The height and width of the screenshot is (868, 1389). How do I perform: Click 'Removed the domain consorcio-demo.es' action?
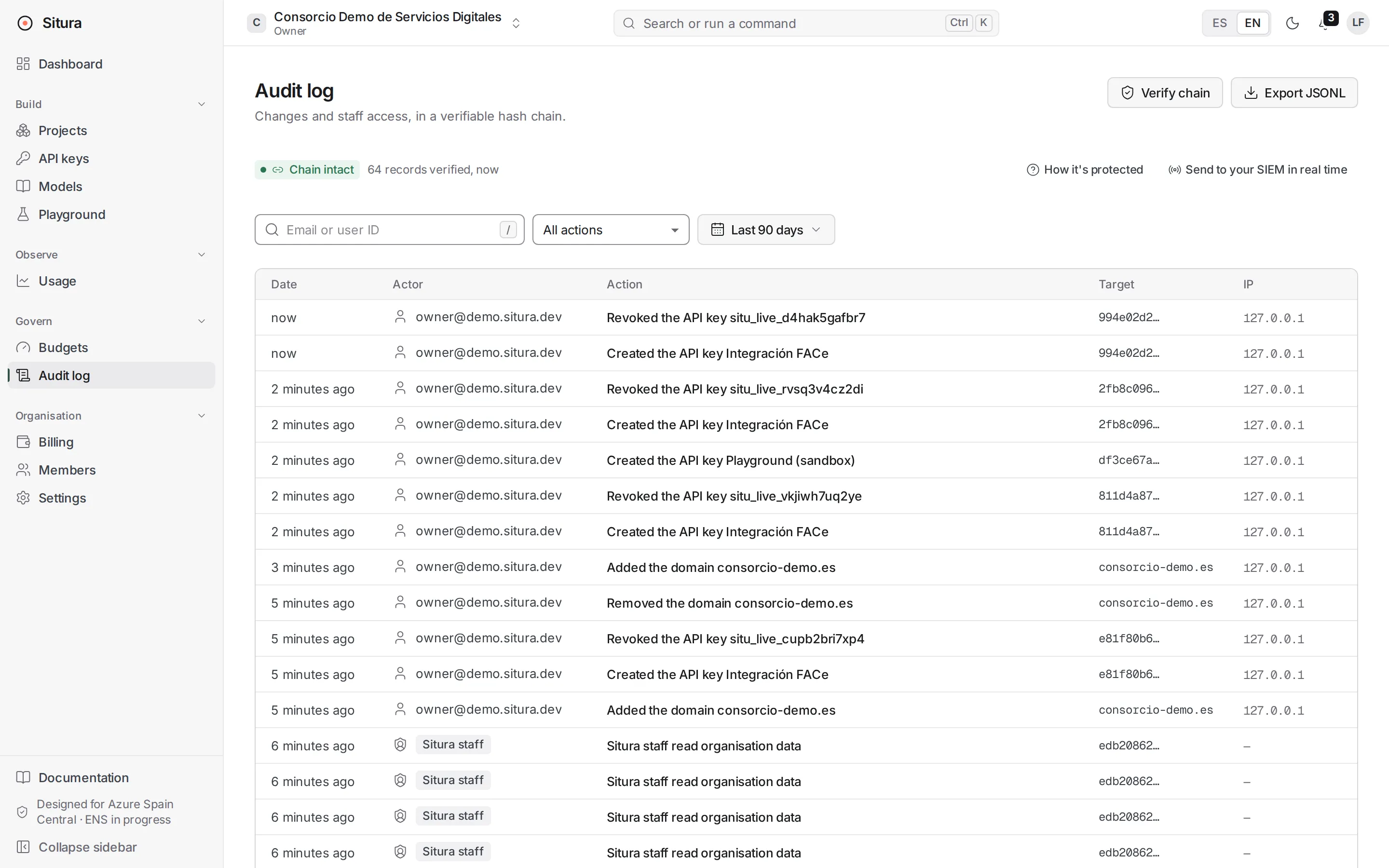click(x=730, y=603)
